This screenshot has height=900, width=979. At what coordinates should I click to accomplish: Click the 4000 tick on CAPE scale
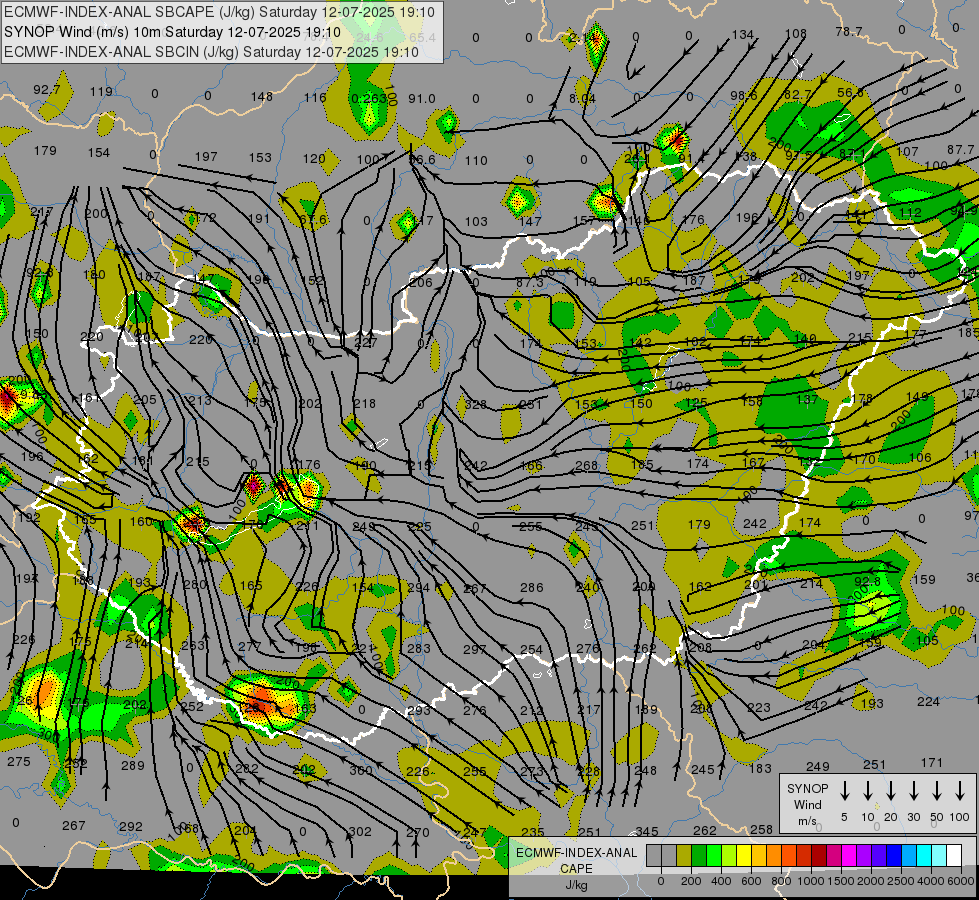pos(931,881)
